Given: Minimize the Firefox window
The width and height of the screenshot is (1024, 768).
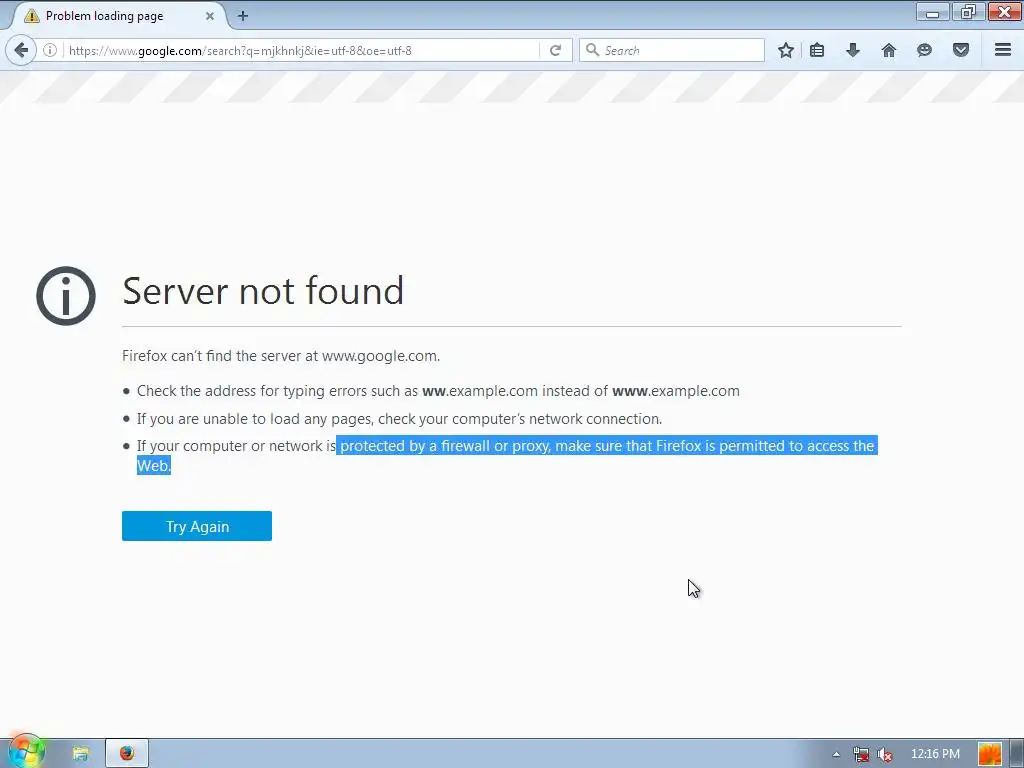Looking at the screenshot, I should [x=933, y=12].
